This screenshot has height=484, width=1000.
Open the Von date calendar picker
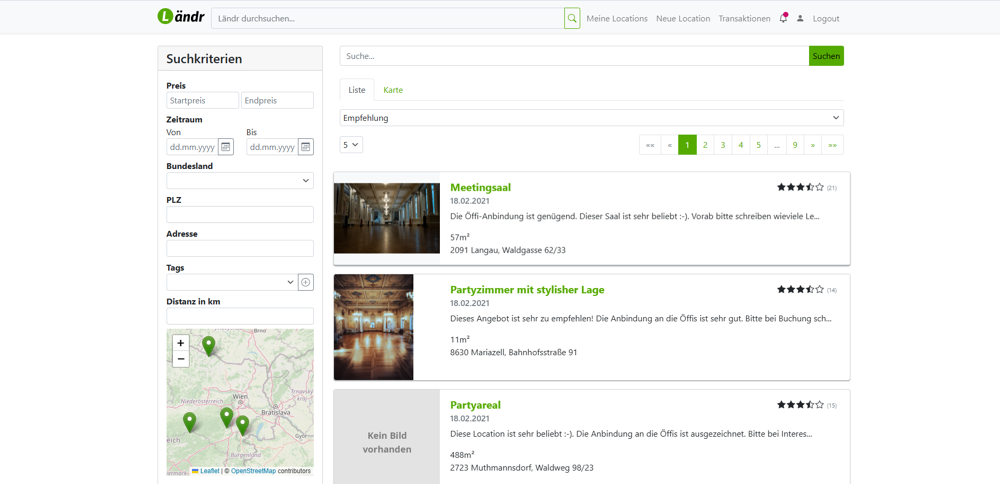pos(226,147)
